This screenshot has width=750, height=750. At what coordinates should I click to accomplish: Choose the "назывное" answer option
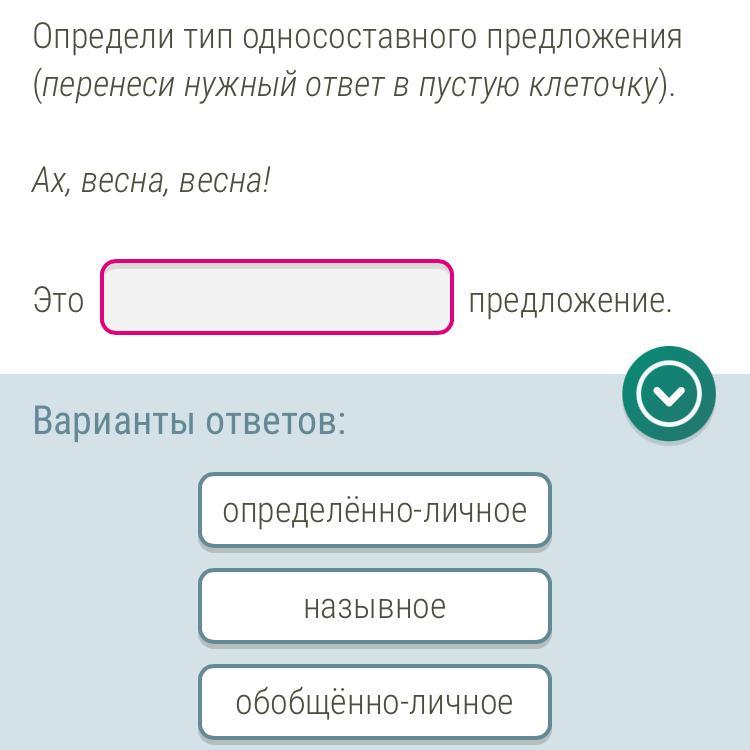coord(374,606)
